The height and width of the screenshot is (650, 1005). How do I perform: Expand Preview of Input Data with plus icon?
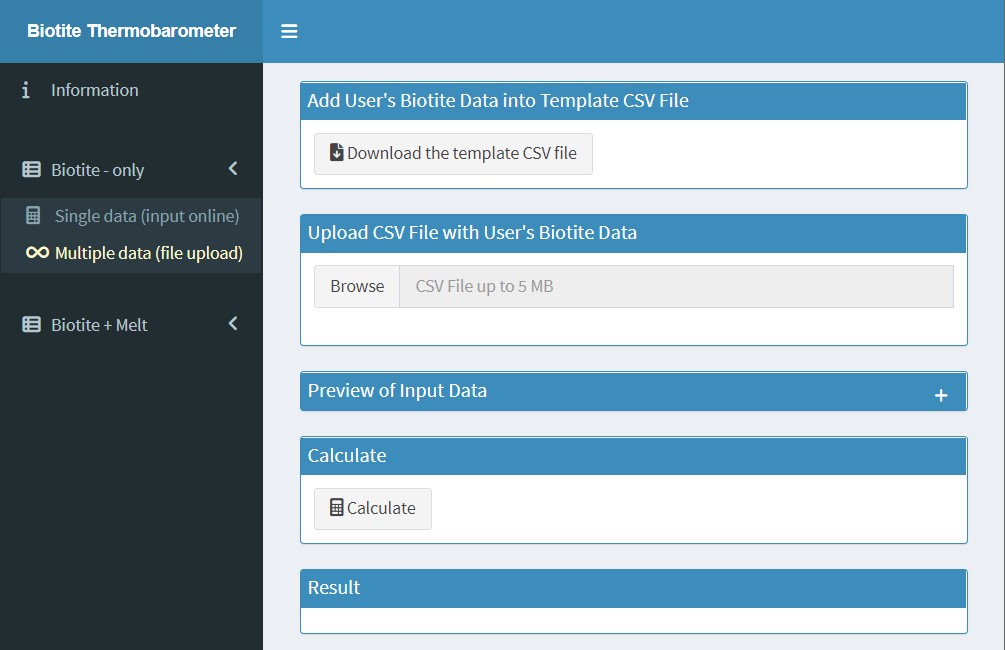940,395
